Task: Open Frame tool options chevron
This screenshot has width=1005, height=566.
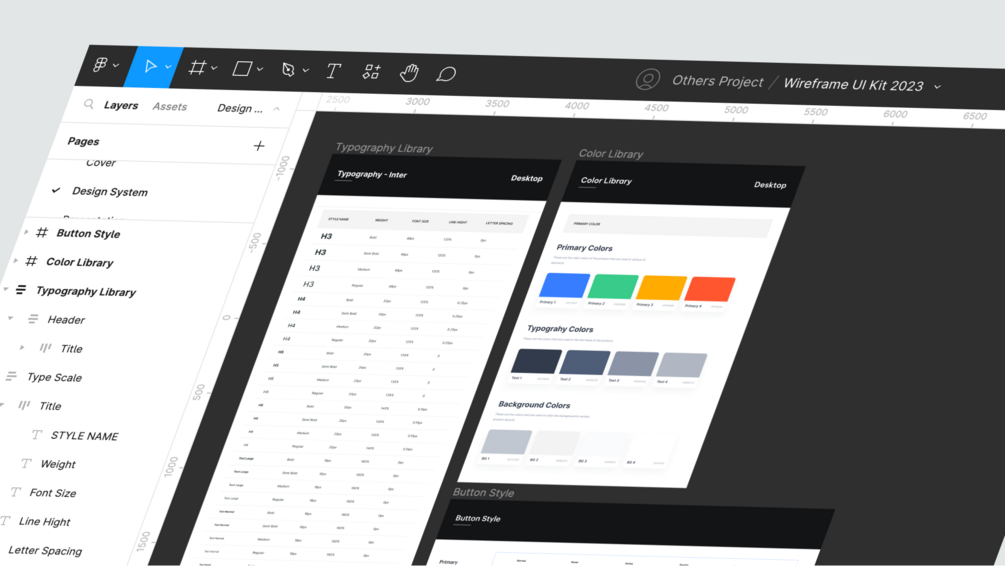Action: coord(214,68)
